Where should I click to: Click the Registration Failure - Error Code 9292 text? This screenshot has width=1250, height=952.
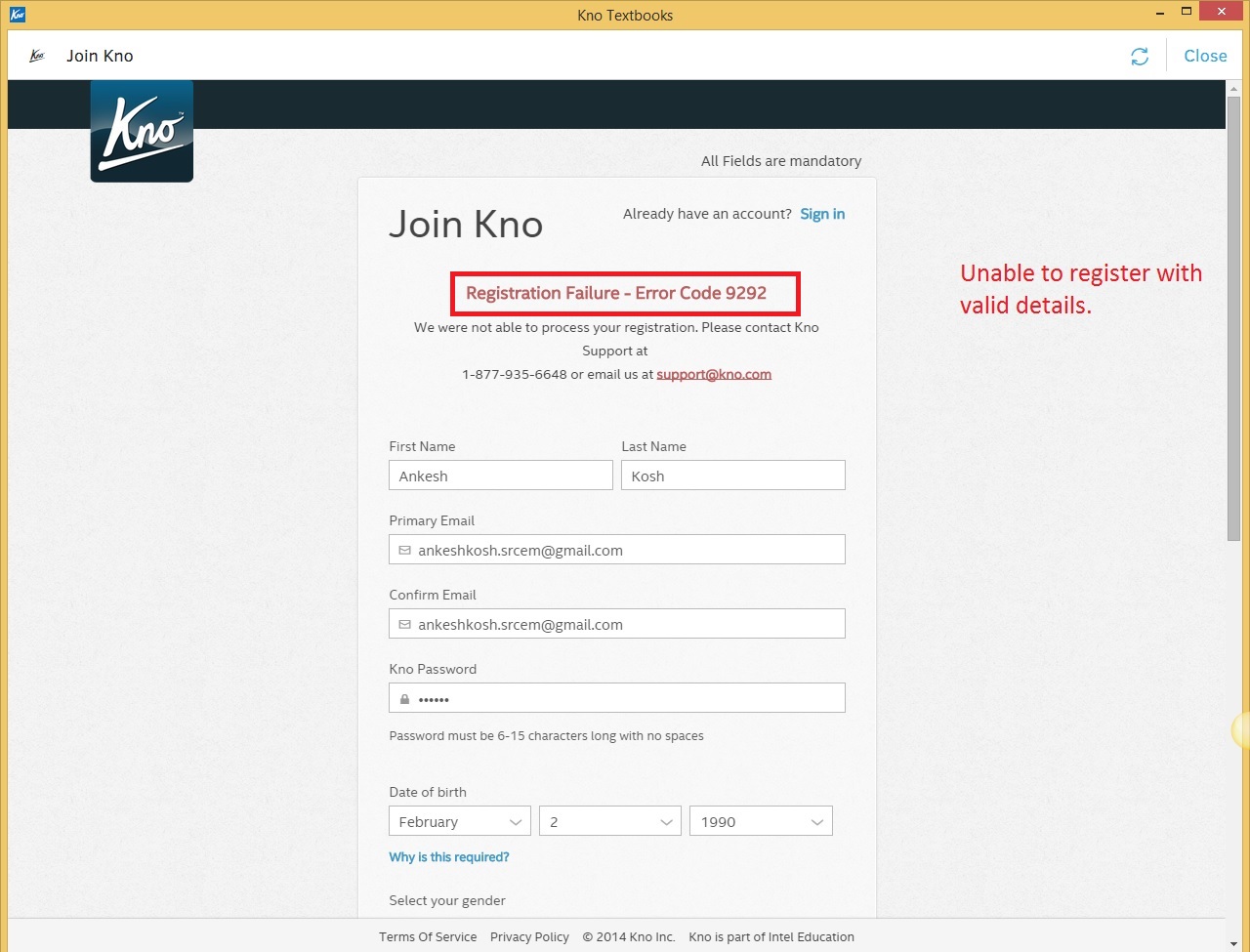pyautogui.click(x=616, y=293)
